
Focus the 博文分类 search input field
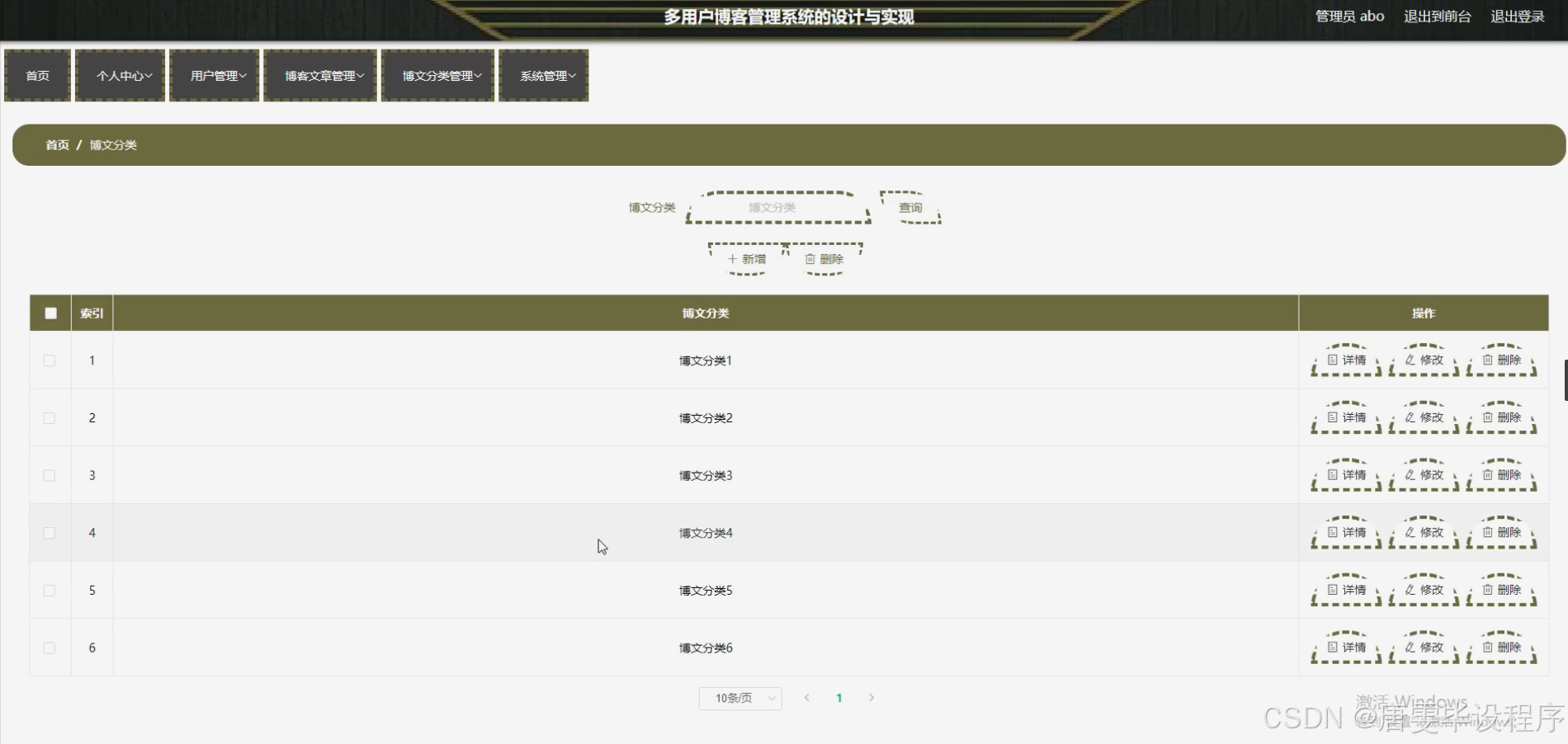778,208
